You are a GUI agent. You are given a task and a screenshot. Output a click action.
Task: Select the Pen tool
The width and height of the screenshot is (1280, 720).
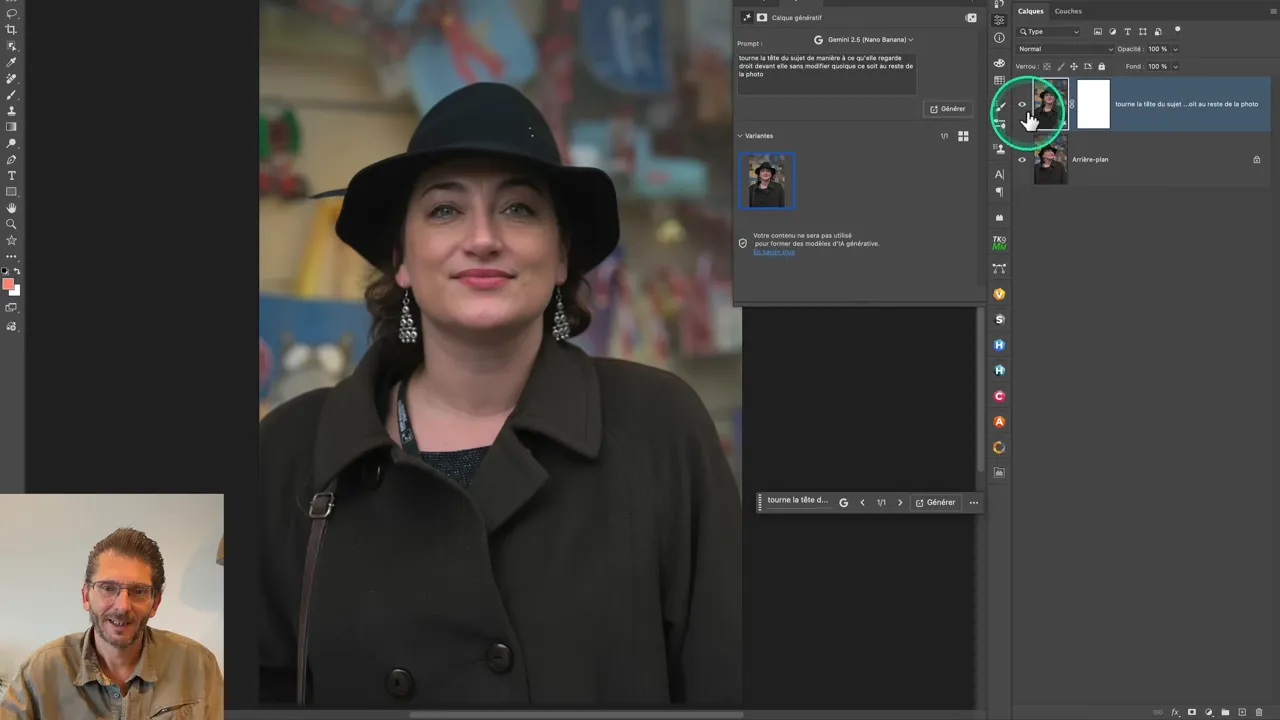coord(12,160)
